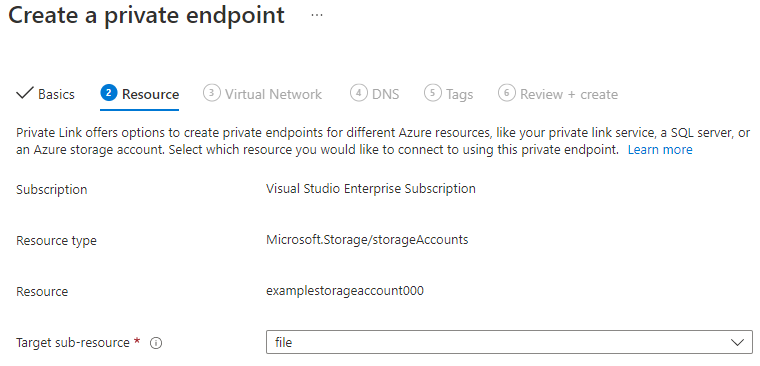Open the Learn more link
Image resolution: width=760 pixels, height=366 pixels.
pos(660,150)
